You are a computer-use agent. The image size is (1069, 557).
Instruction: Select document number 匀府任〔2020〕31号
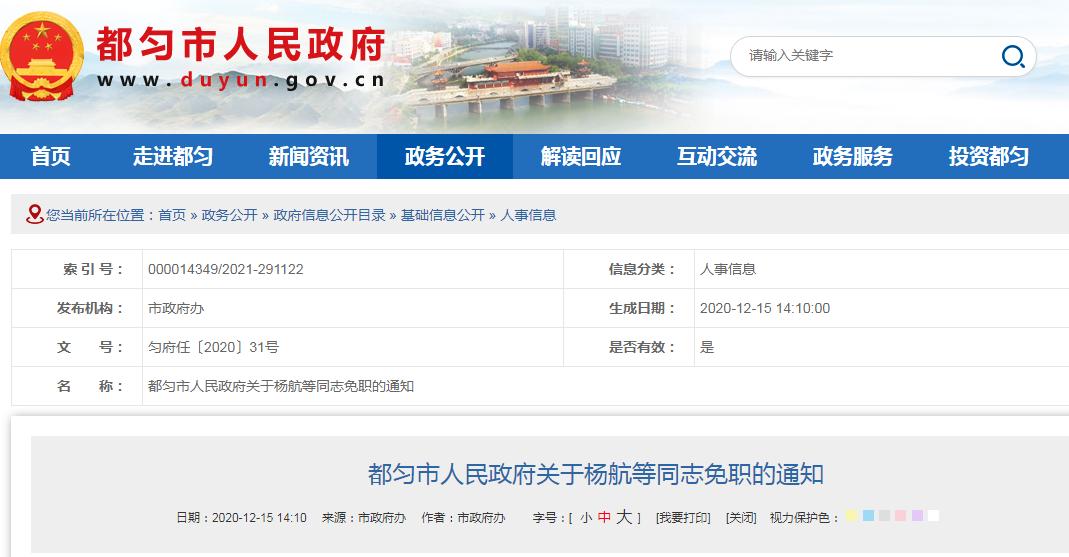[213, 347]
